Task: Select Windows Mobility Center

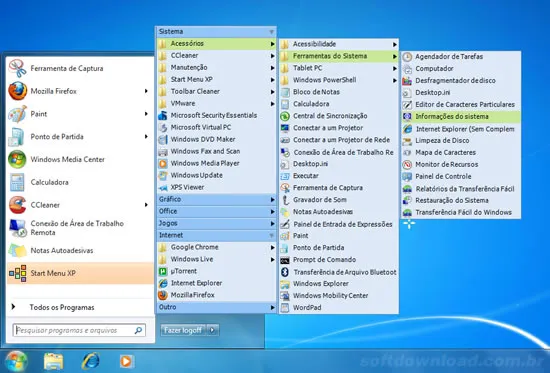Action: pyautogui.click(x=338, y=296)
